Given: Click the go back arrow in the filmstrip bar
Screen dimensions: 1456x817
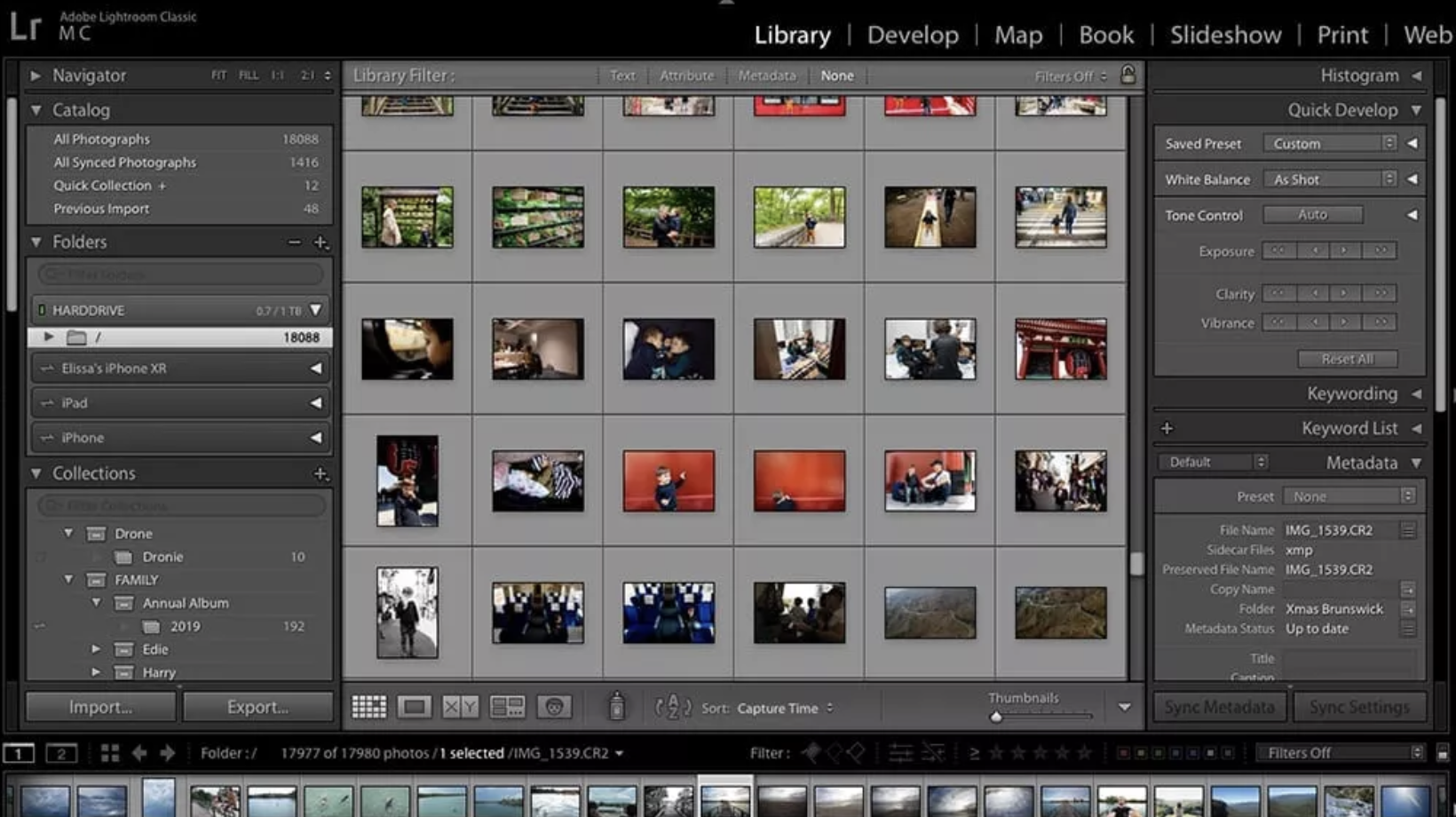Looking at the screenshot, I should [138, 752].
